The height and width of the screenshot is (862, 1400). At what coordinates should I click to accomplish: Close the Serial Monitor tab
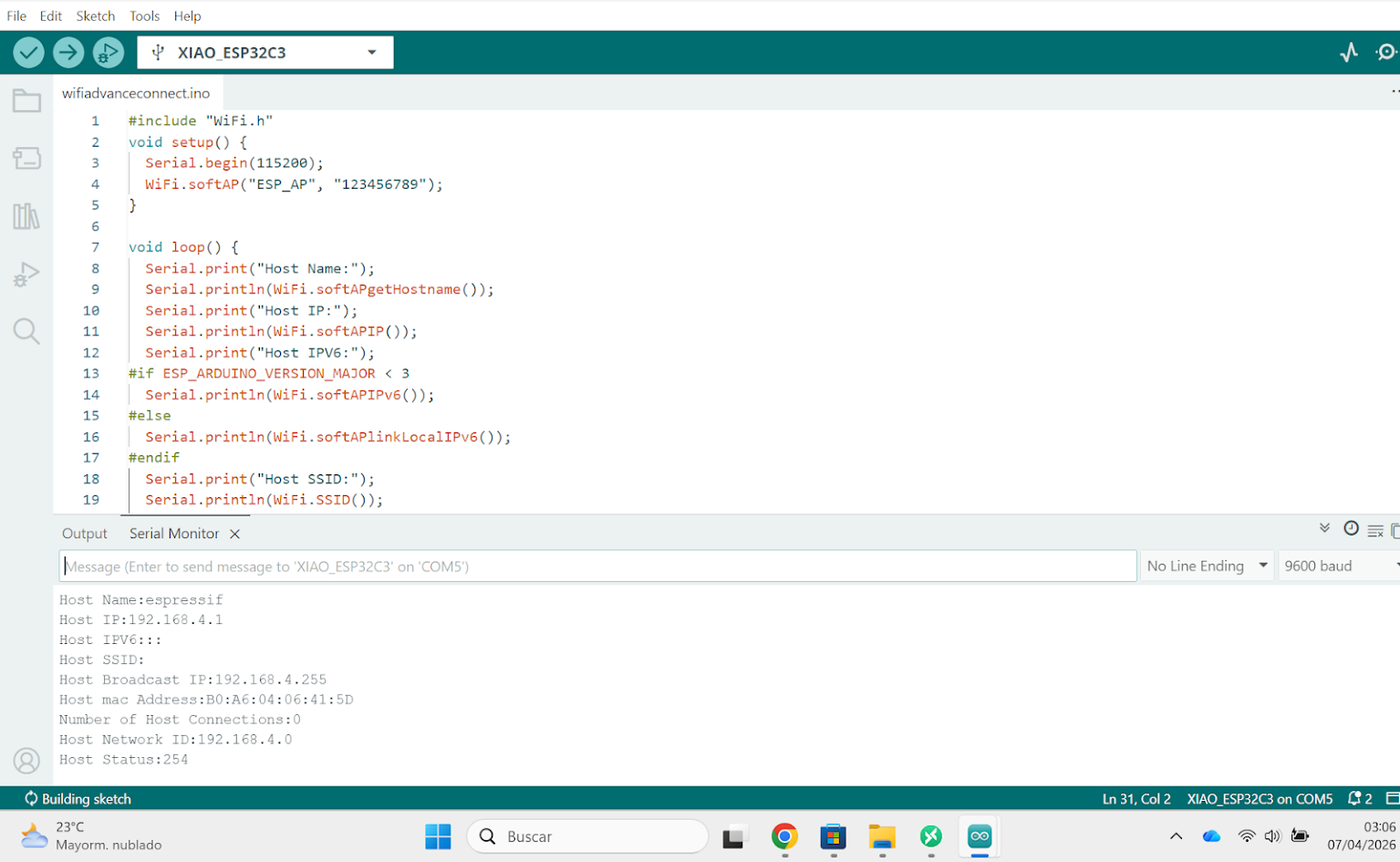coord(234,534)
